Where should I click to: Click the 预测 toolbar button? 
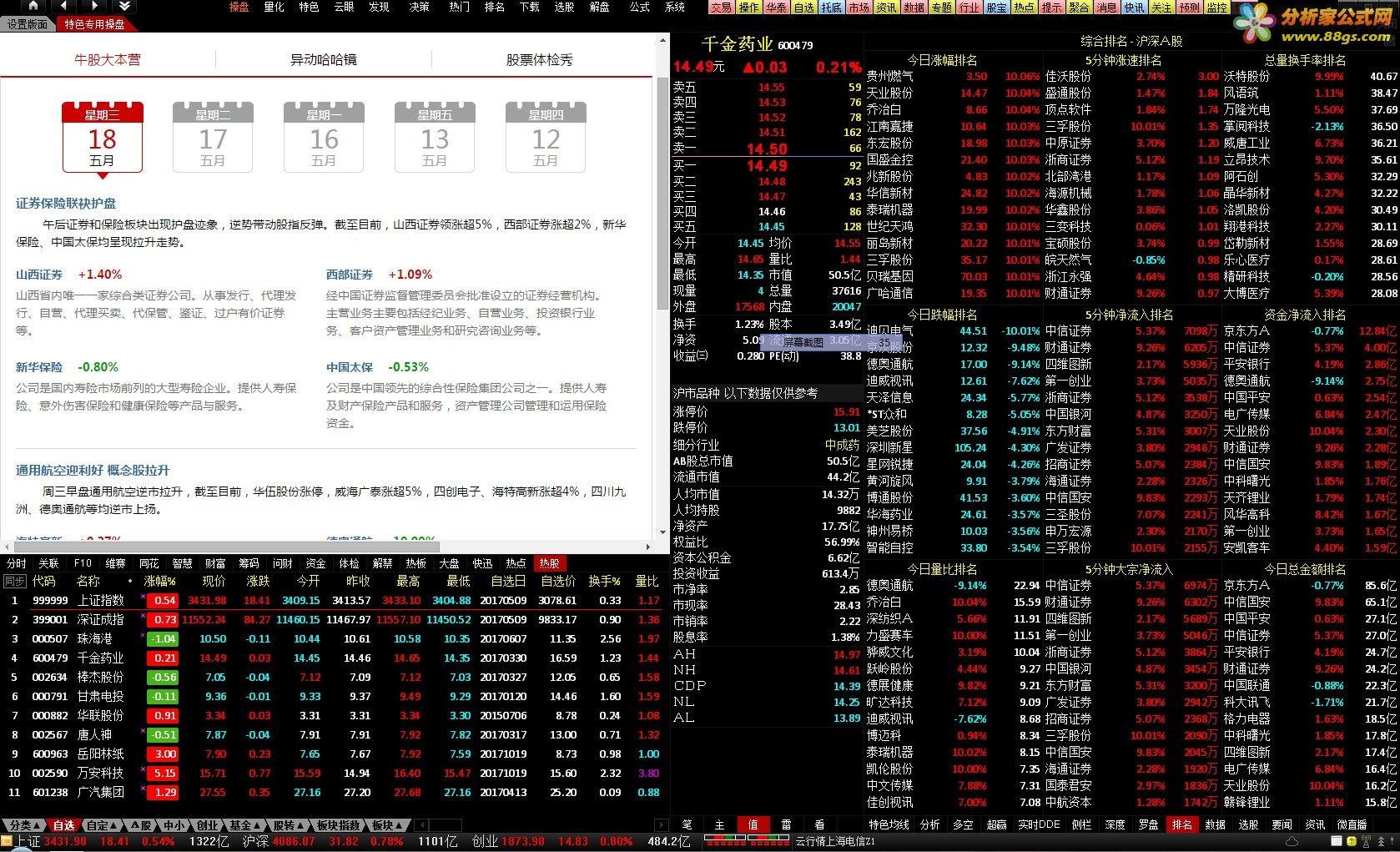pos(1189,8)
